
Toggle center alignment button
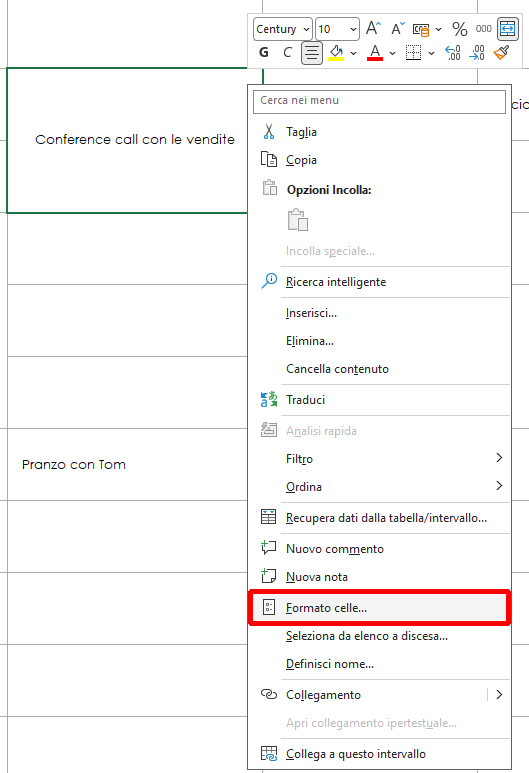(312, 53)
